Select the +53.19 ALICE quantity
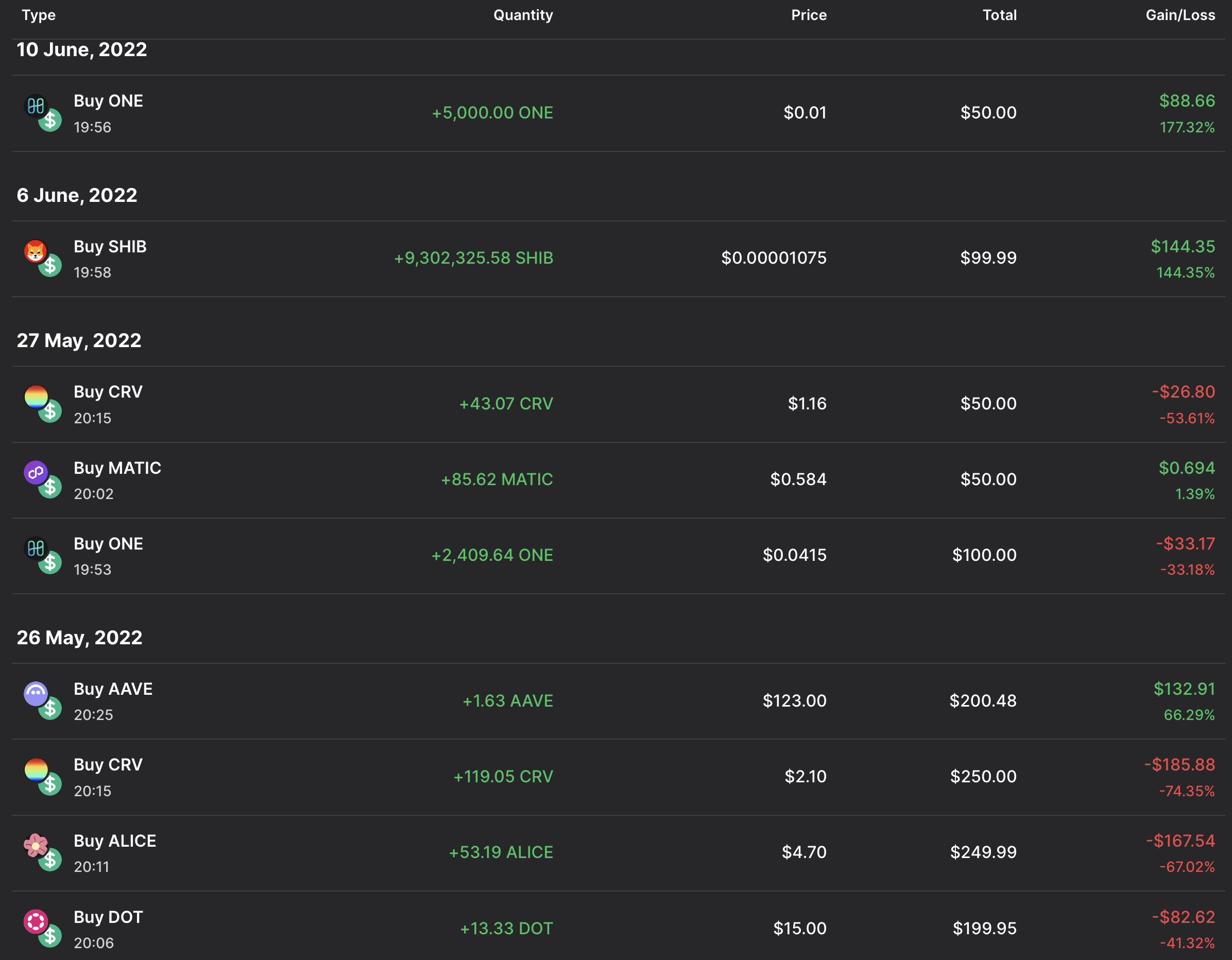Viewport: 1232px width, 960px height. click(500, 852)
